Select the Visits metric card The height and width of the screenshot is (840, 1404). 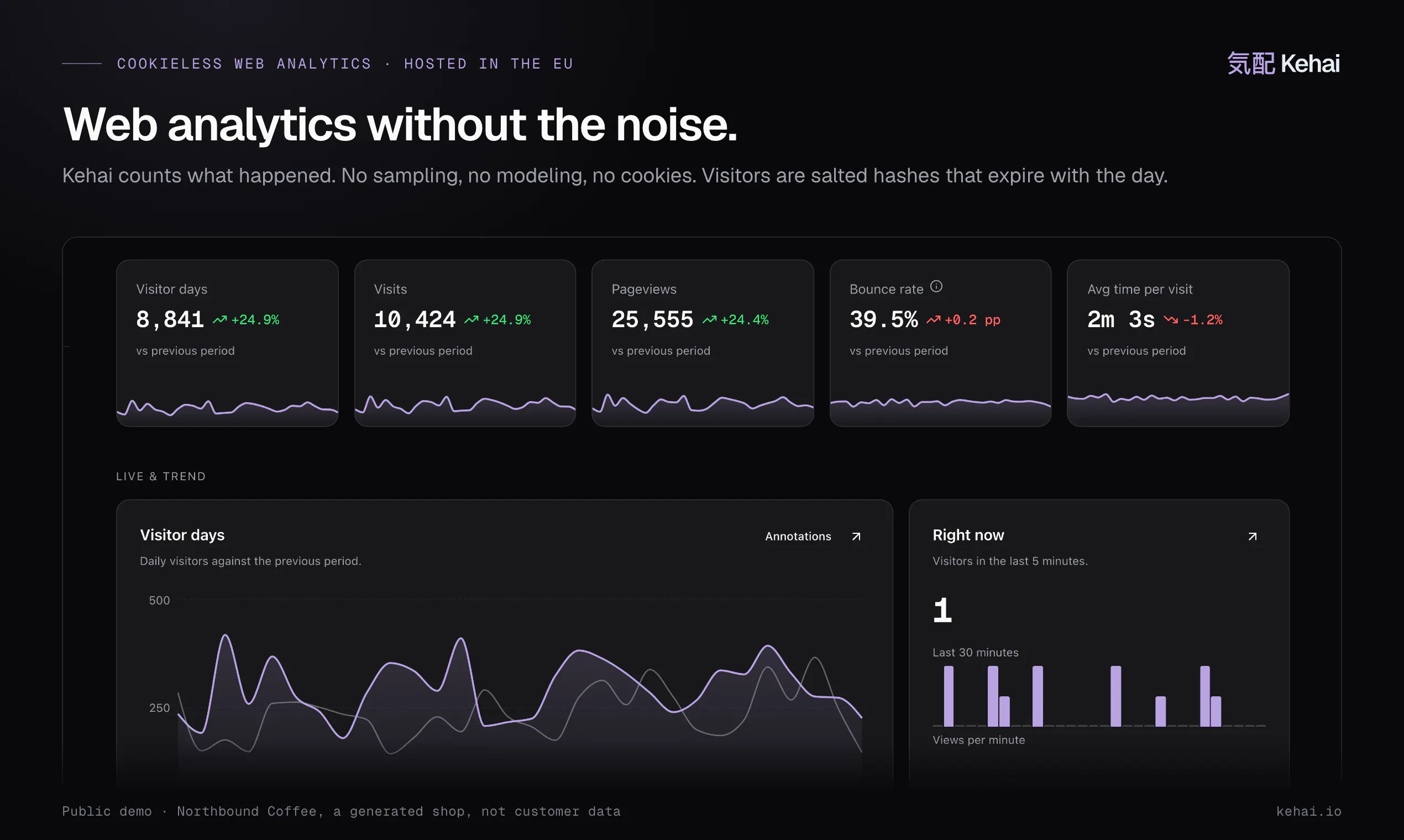coord(465,343)
